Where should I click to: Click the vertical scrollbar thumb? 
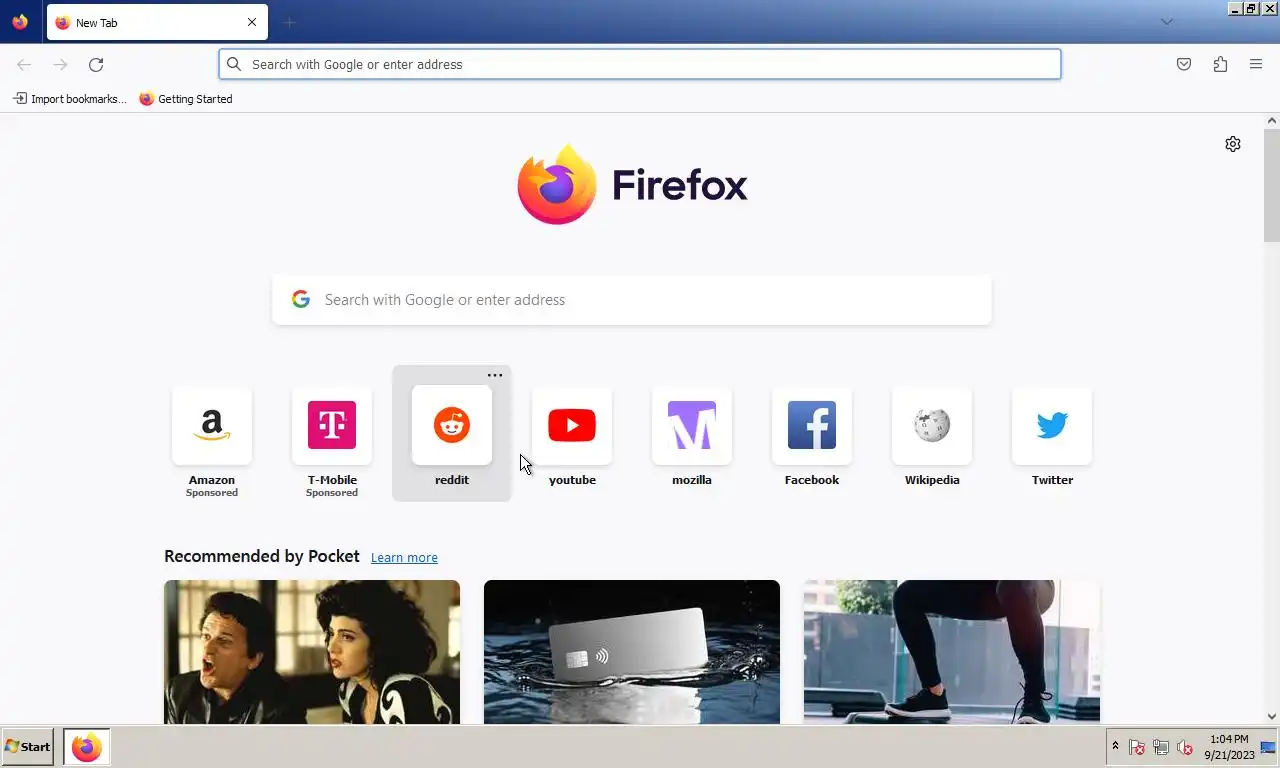[1272, 186]
